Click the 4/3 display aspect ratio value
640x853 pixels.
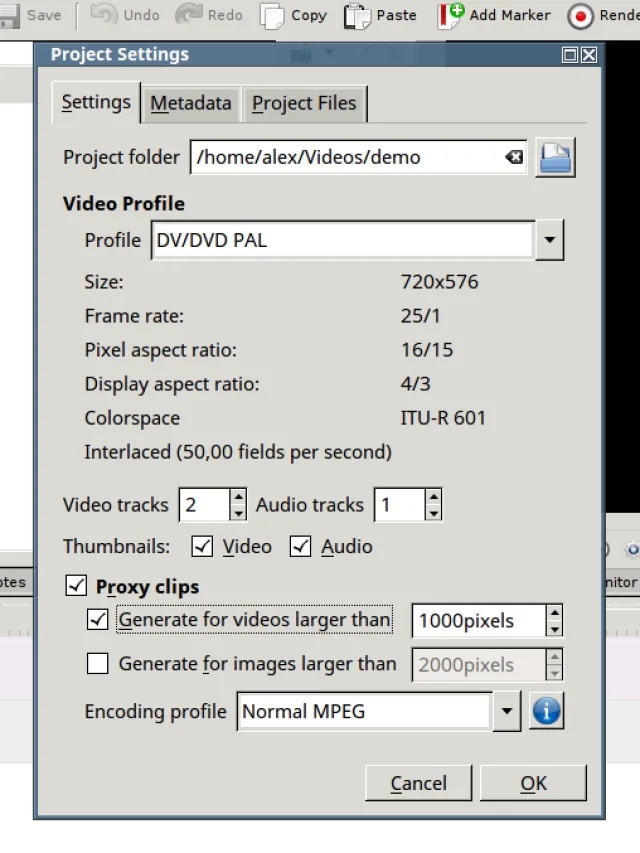pyautogui.click(x=415, y=384)
